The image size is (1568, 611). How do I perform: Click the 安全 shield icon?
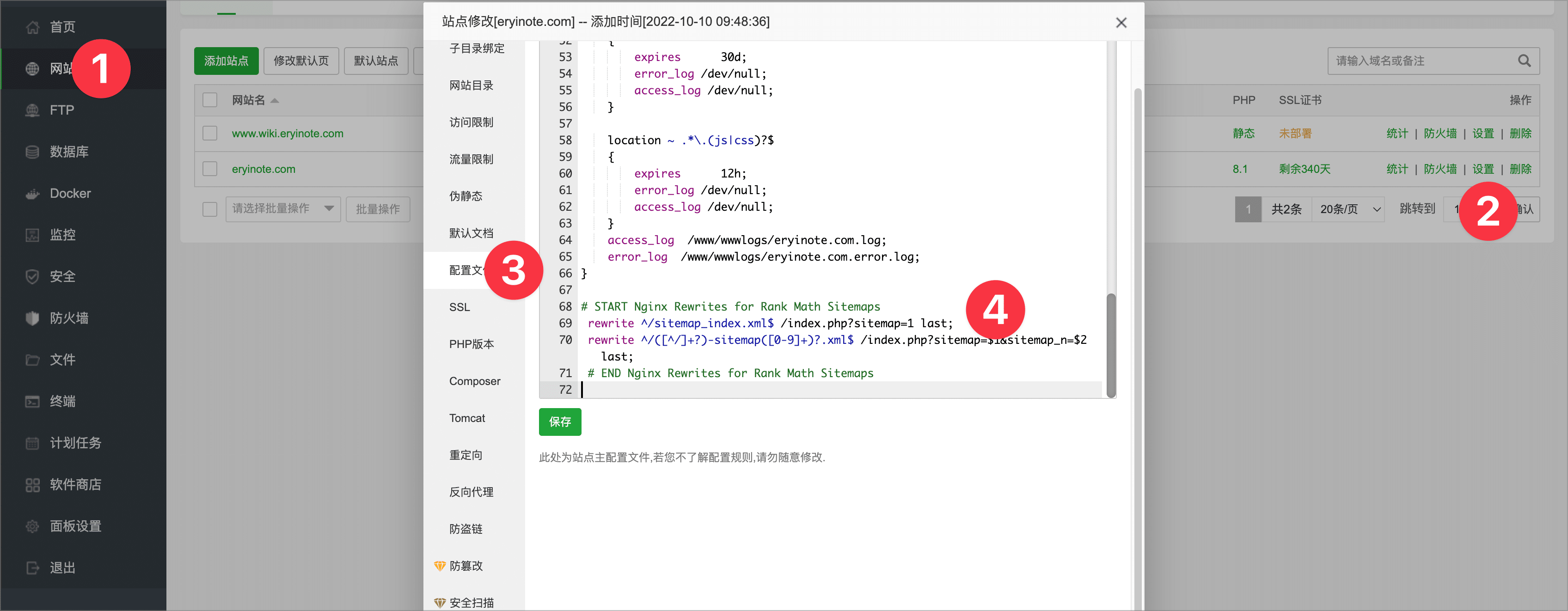tap(32, 276)
